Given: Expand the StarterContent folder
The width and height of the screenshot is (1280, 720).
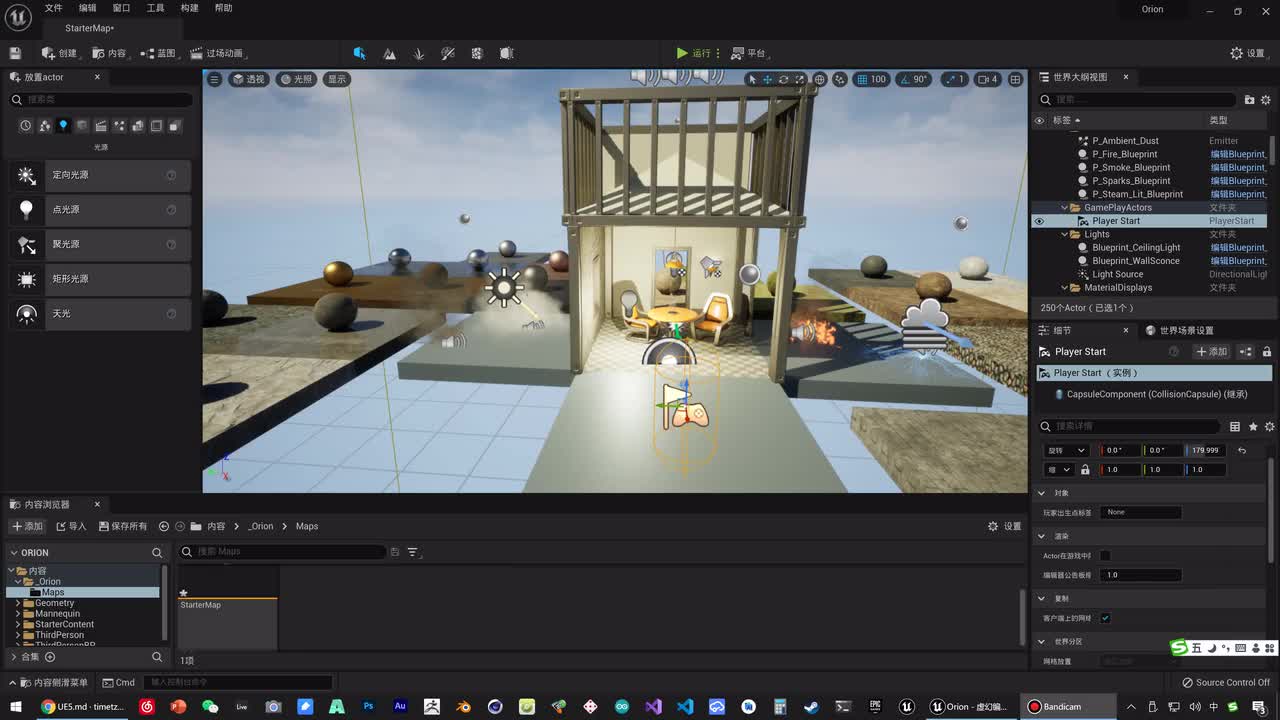Looking at the screenshot, I should [18, 624].
